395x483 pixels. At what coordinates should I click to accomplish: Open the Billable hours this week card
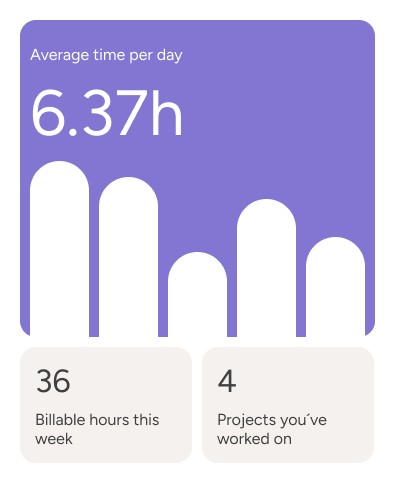[x=106, y=405]
